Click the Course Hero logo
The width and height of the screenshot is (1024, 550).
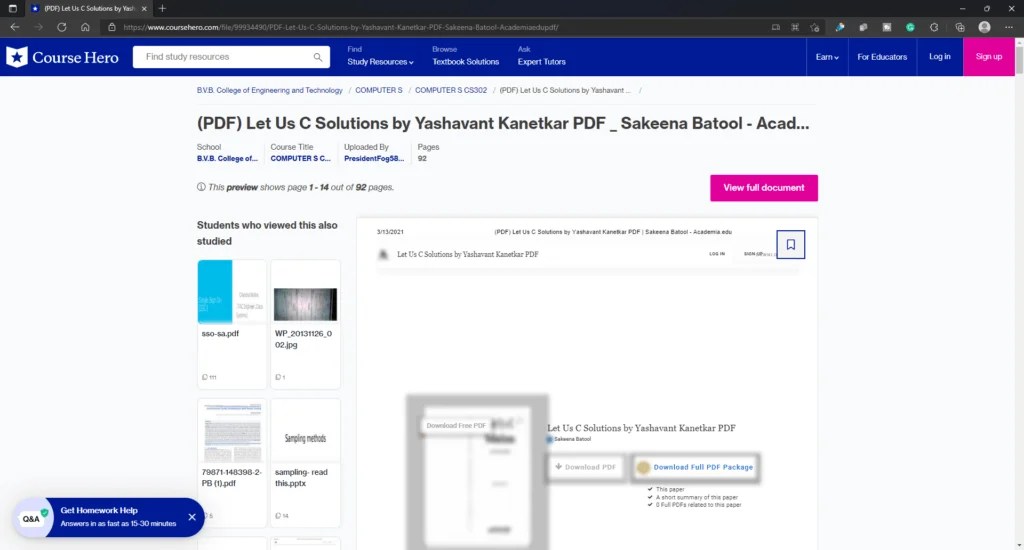(63, 57)
